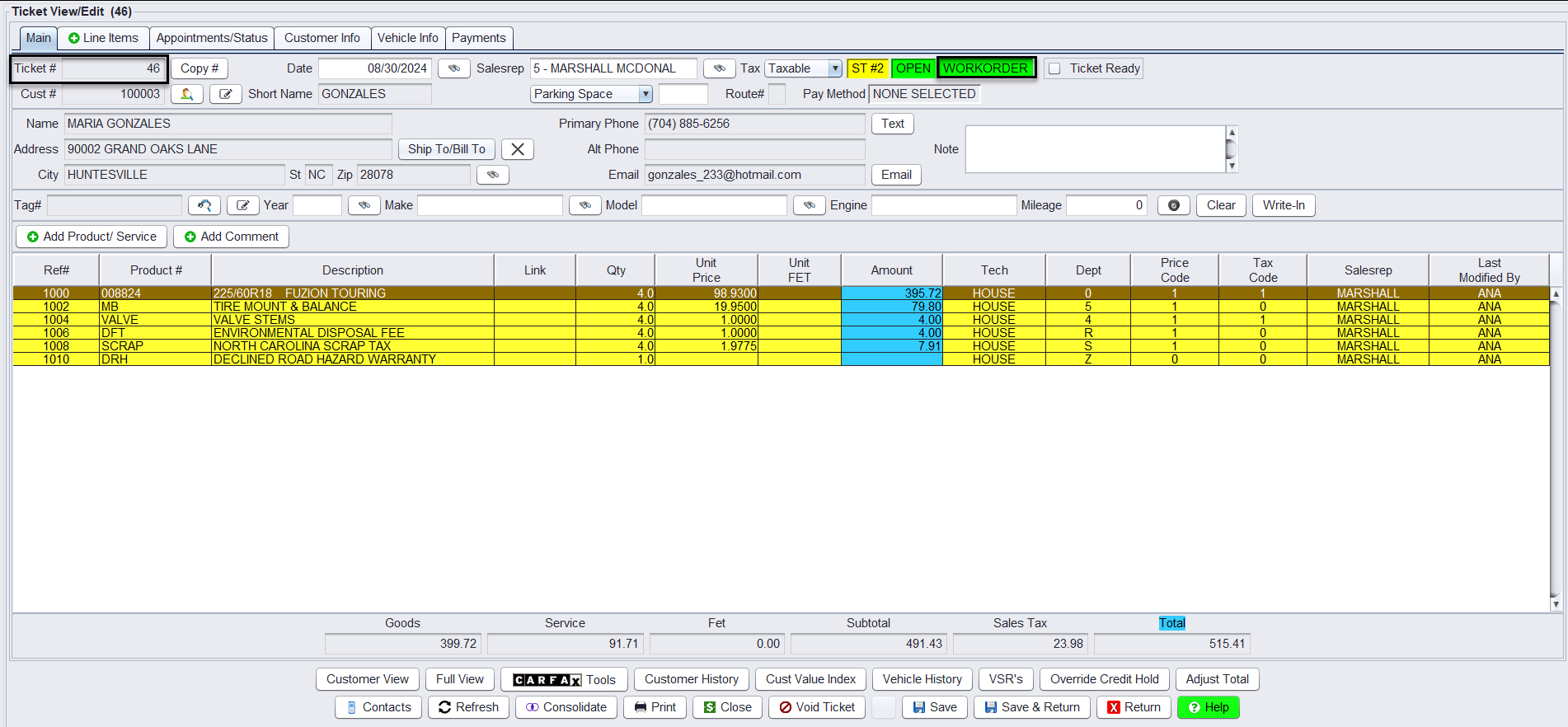
Task: Click the Salesrep lookup binoculars icon
Action: click(719, 68)
